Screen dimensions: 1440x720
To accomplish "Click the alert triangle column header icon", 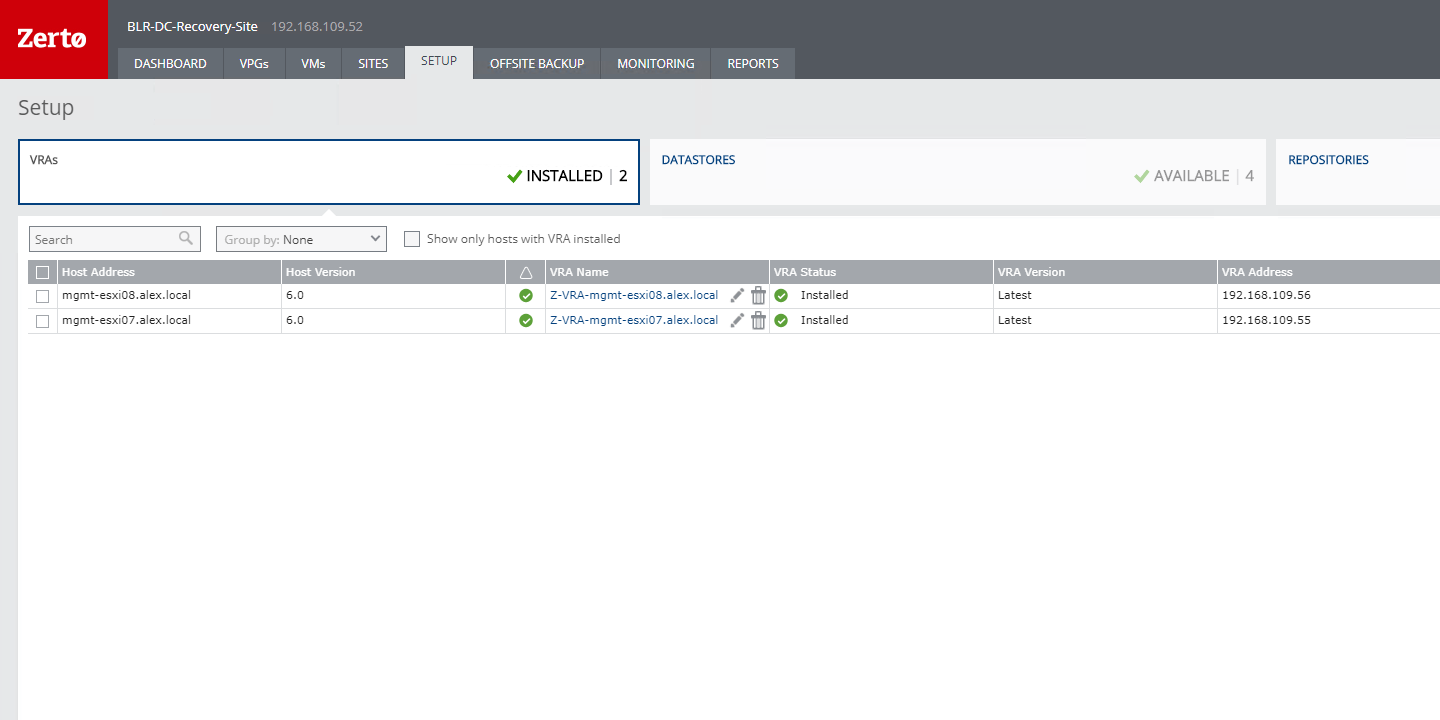I will click(x=526, y=272).
